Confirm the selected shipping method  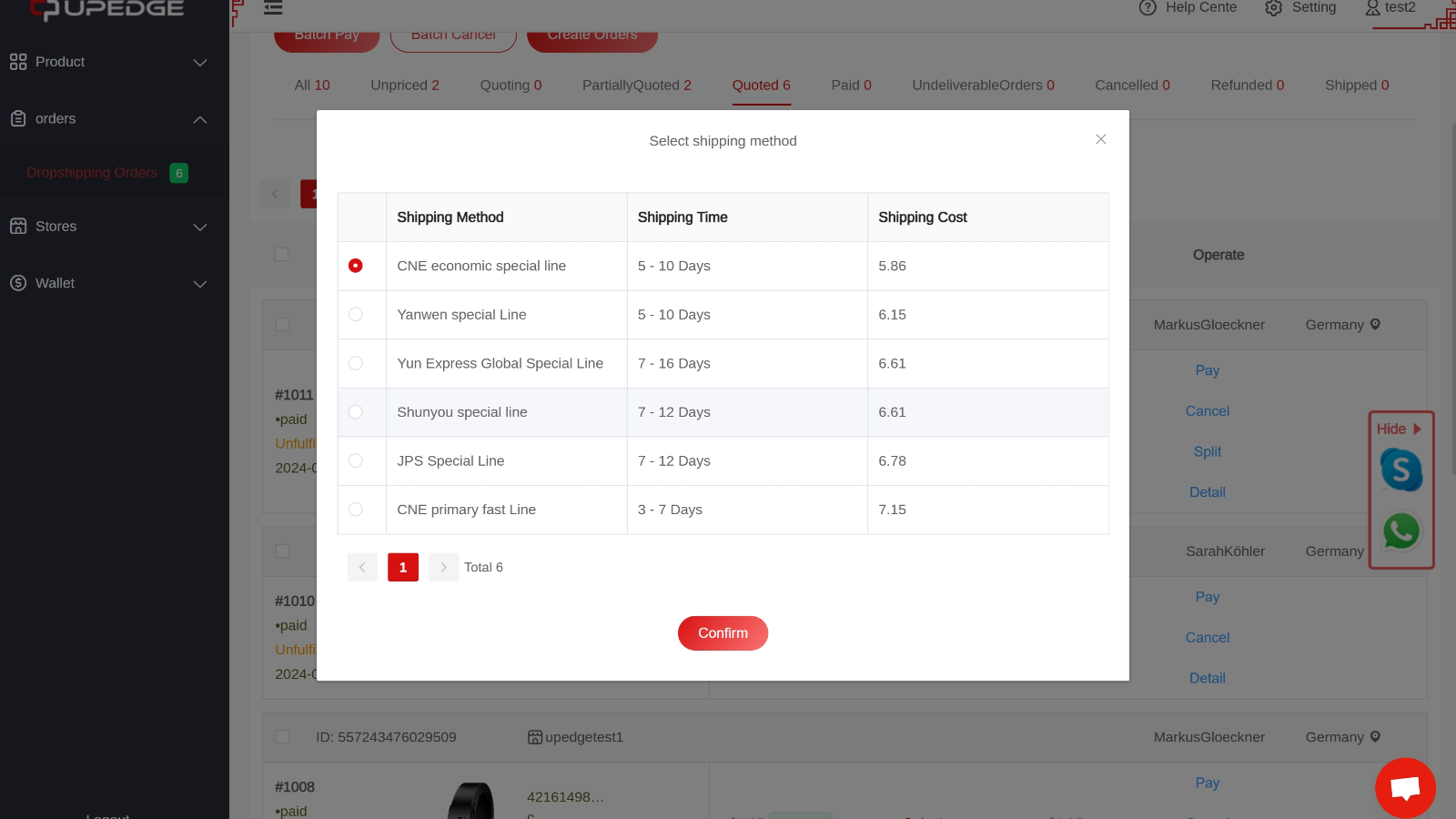pyautogui.click(x=723, y=633)
